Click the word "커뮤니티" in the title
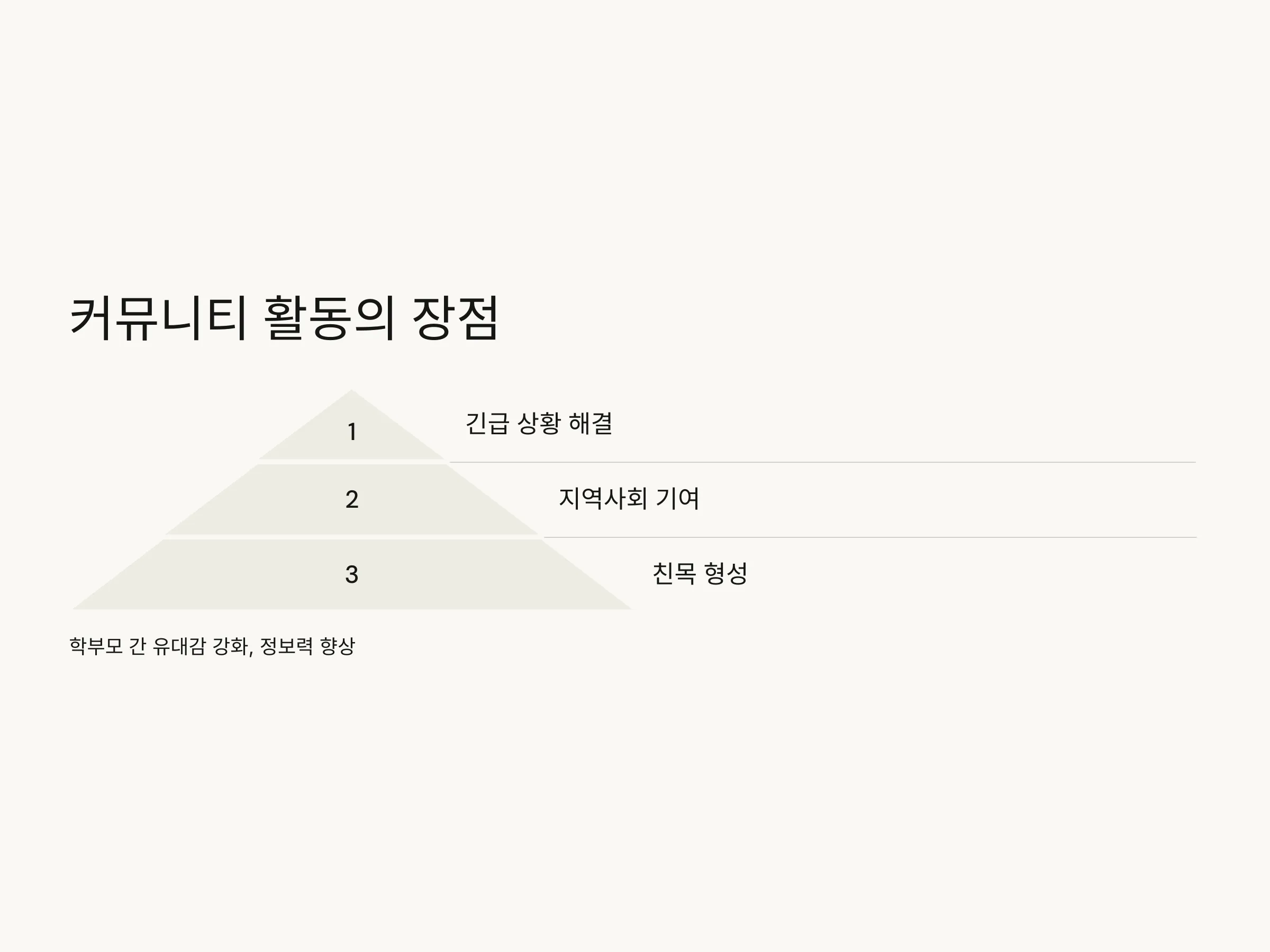The height and width of the screenshot is (952, 1270). tap(158, 318)
